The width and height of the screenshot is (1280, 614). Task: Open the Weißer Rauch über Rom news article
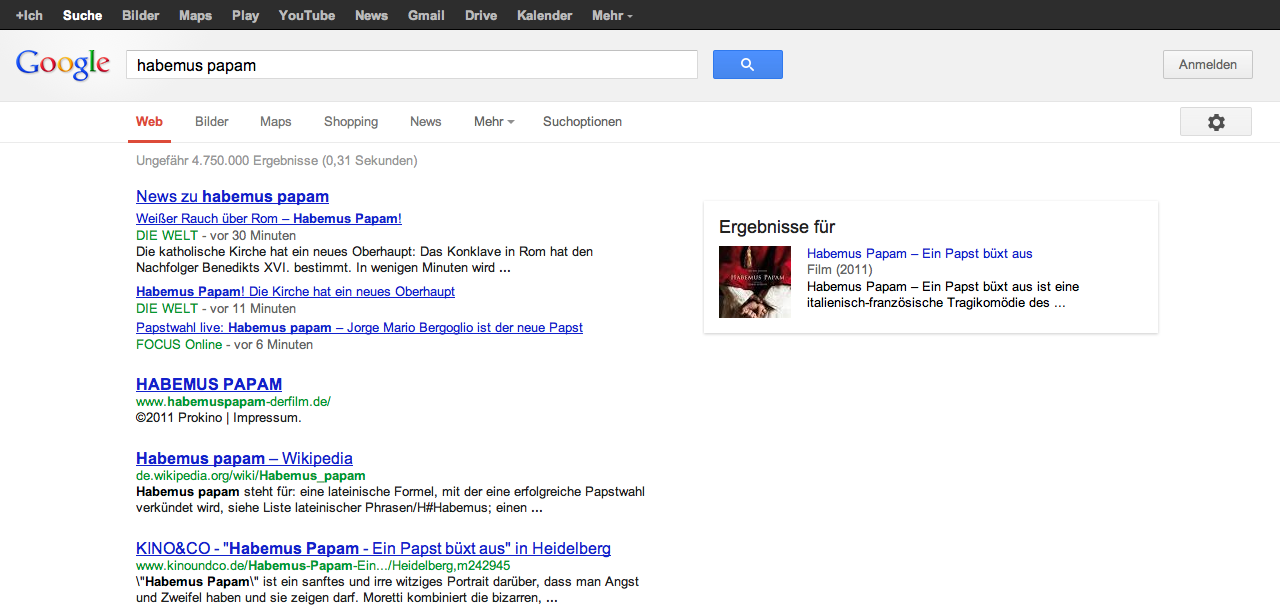click(x=268, y=219)
